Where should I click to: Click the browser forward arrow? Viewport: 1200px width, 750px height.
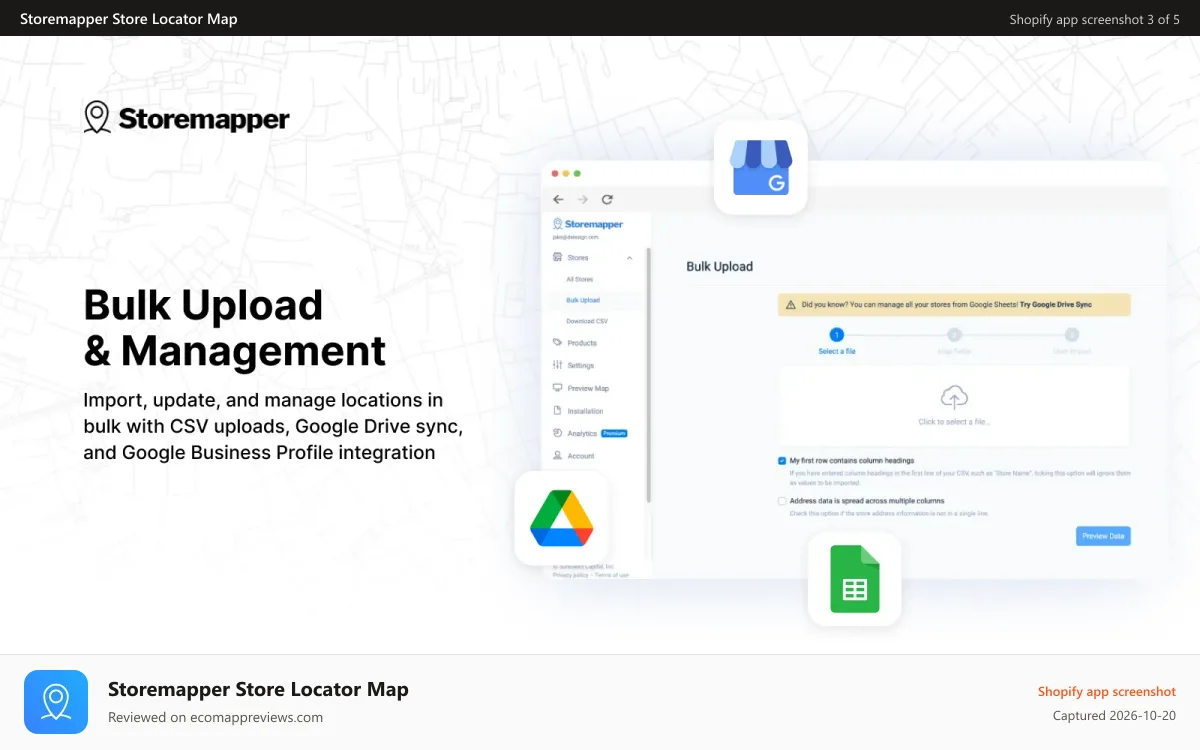click(582, 199)
